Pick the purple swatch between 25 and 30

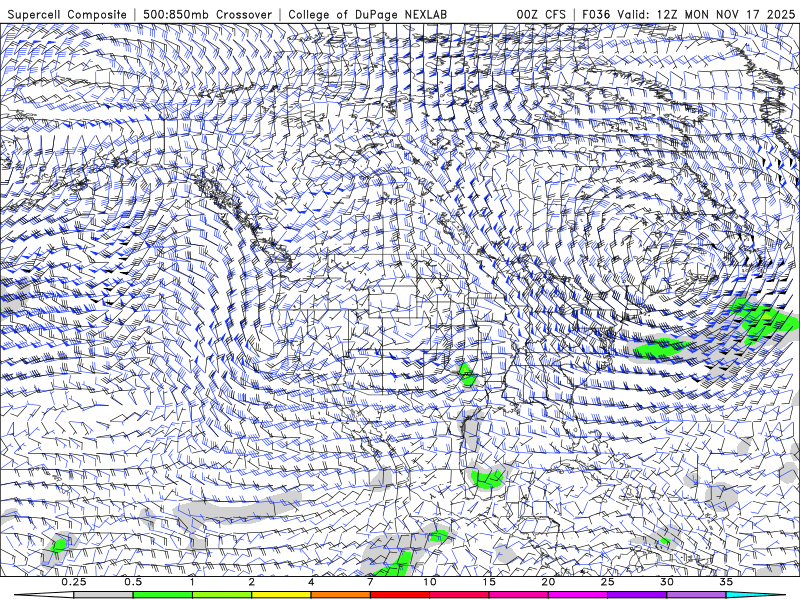637,595
